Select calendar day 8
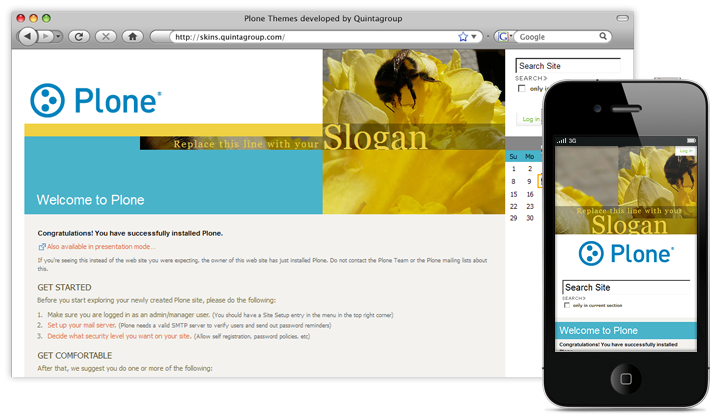This screenshot has height=418, width=718. (513, 181)
